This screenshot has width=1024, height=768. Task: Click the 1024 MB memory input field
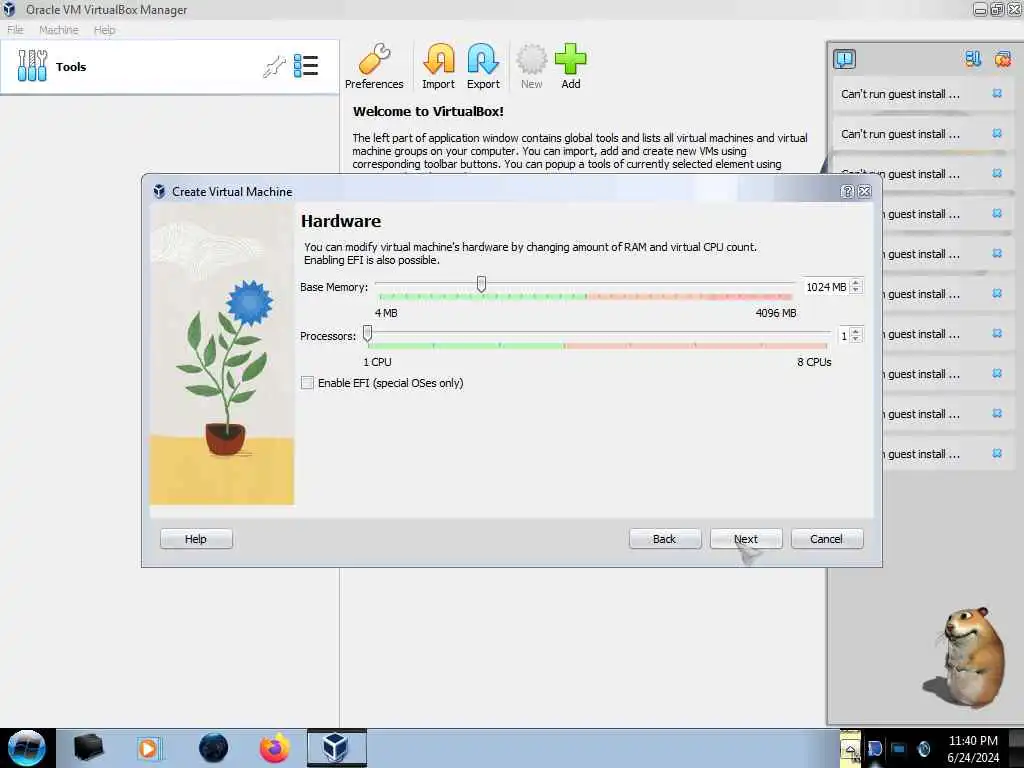point(826,287)
